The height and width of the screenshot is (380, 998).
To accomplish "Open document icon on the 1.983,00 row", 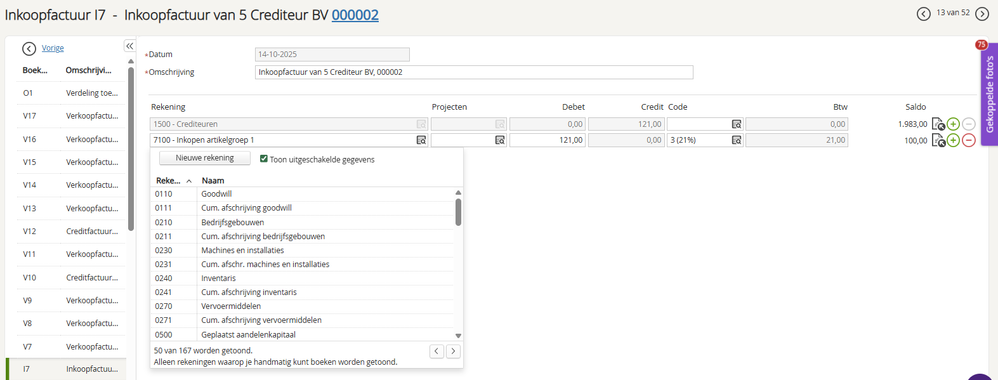I will tap(938, 124).
